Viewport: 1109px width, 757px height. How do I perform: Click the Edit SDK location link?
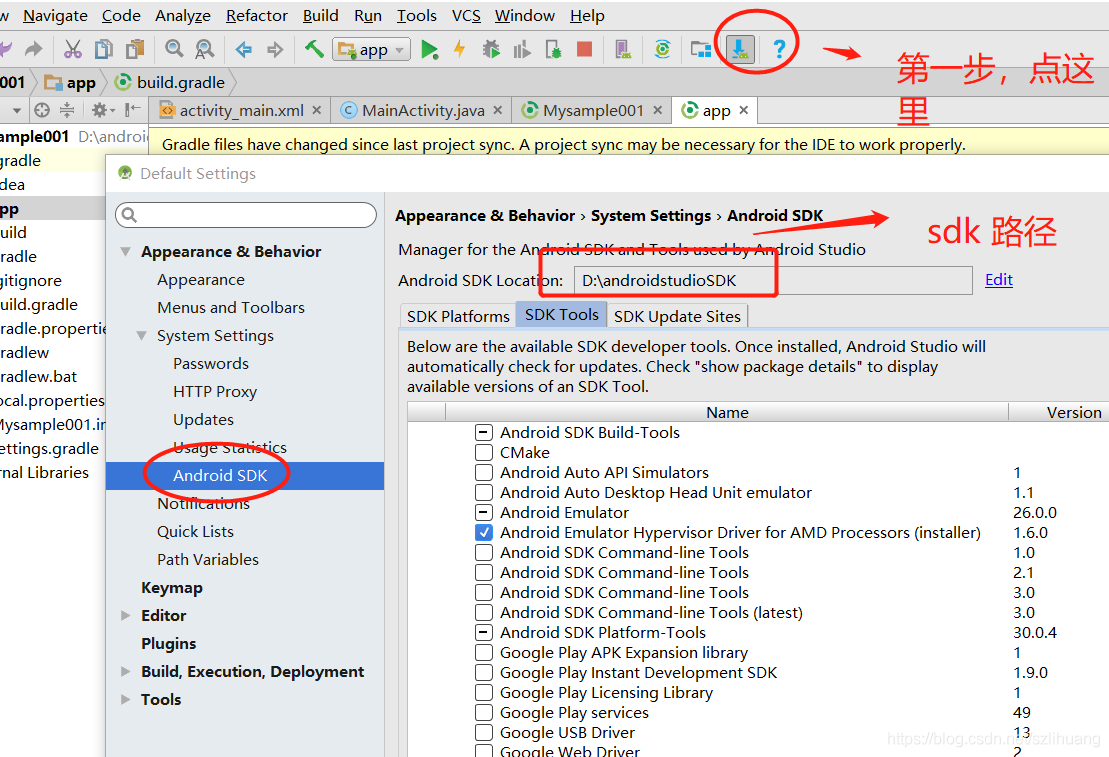[999, 279]
